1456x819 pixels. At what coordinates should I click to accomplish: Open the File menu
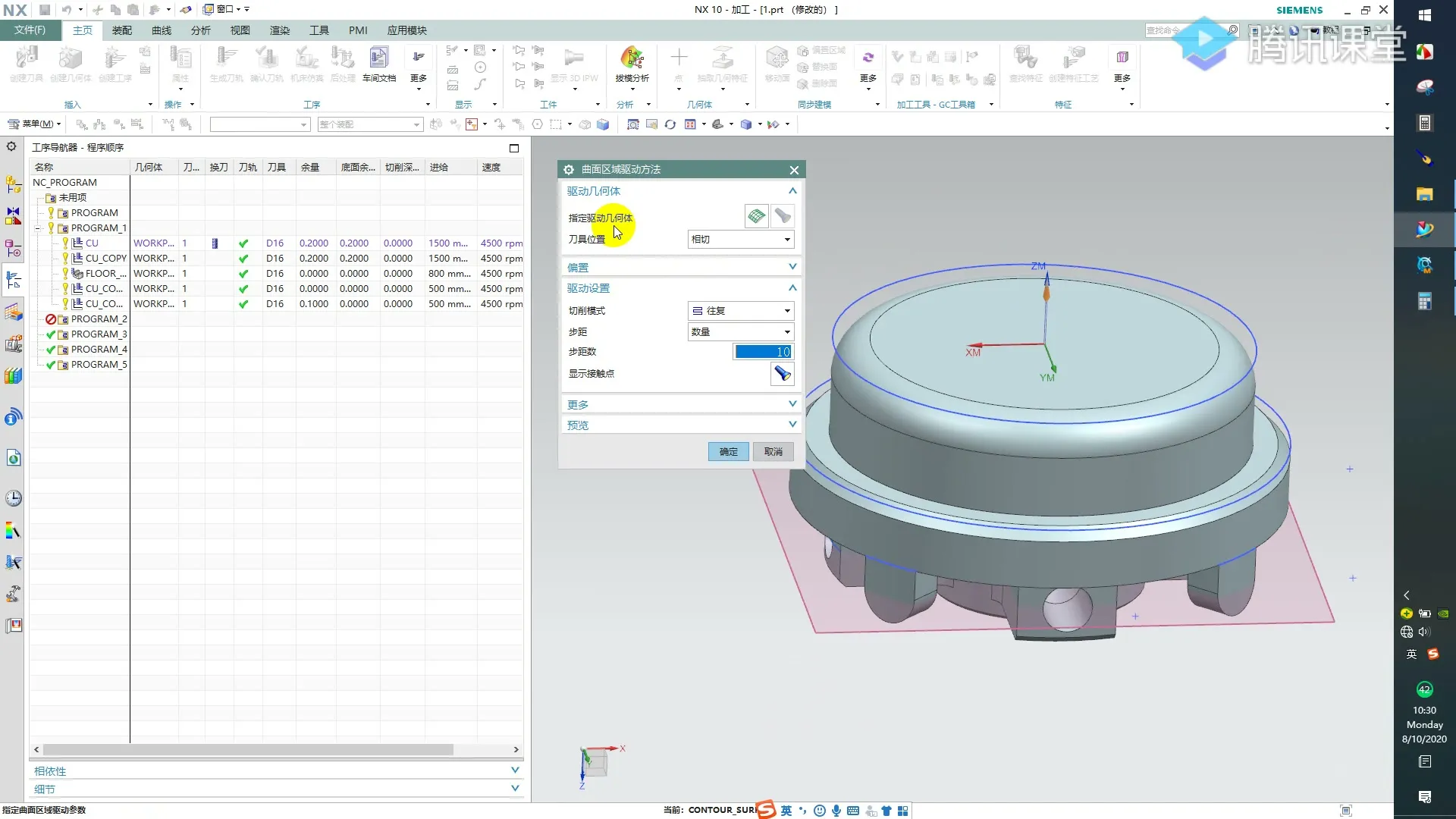pos(30,30)
